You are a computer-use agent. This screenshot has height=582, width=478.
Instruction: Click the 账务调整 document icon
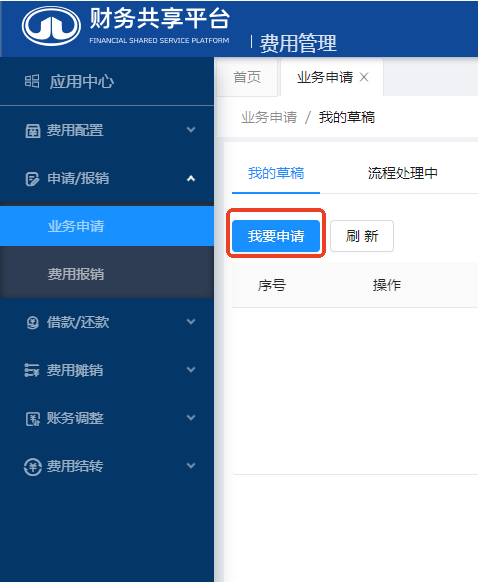coord(33,418)
